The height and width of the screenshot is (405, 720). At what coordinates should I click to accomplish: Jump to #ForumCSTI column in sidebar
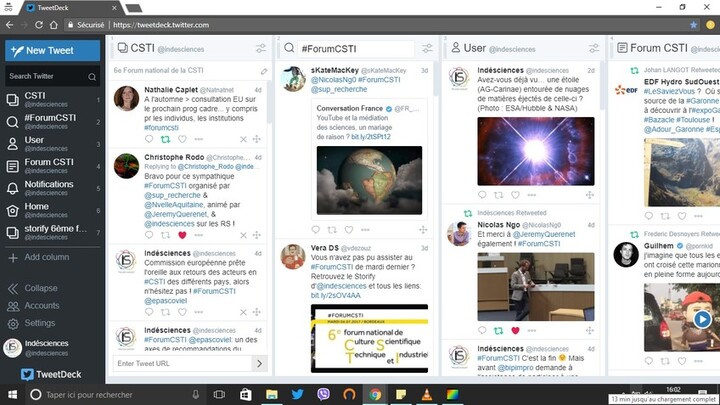point(52,121)
